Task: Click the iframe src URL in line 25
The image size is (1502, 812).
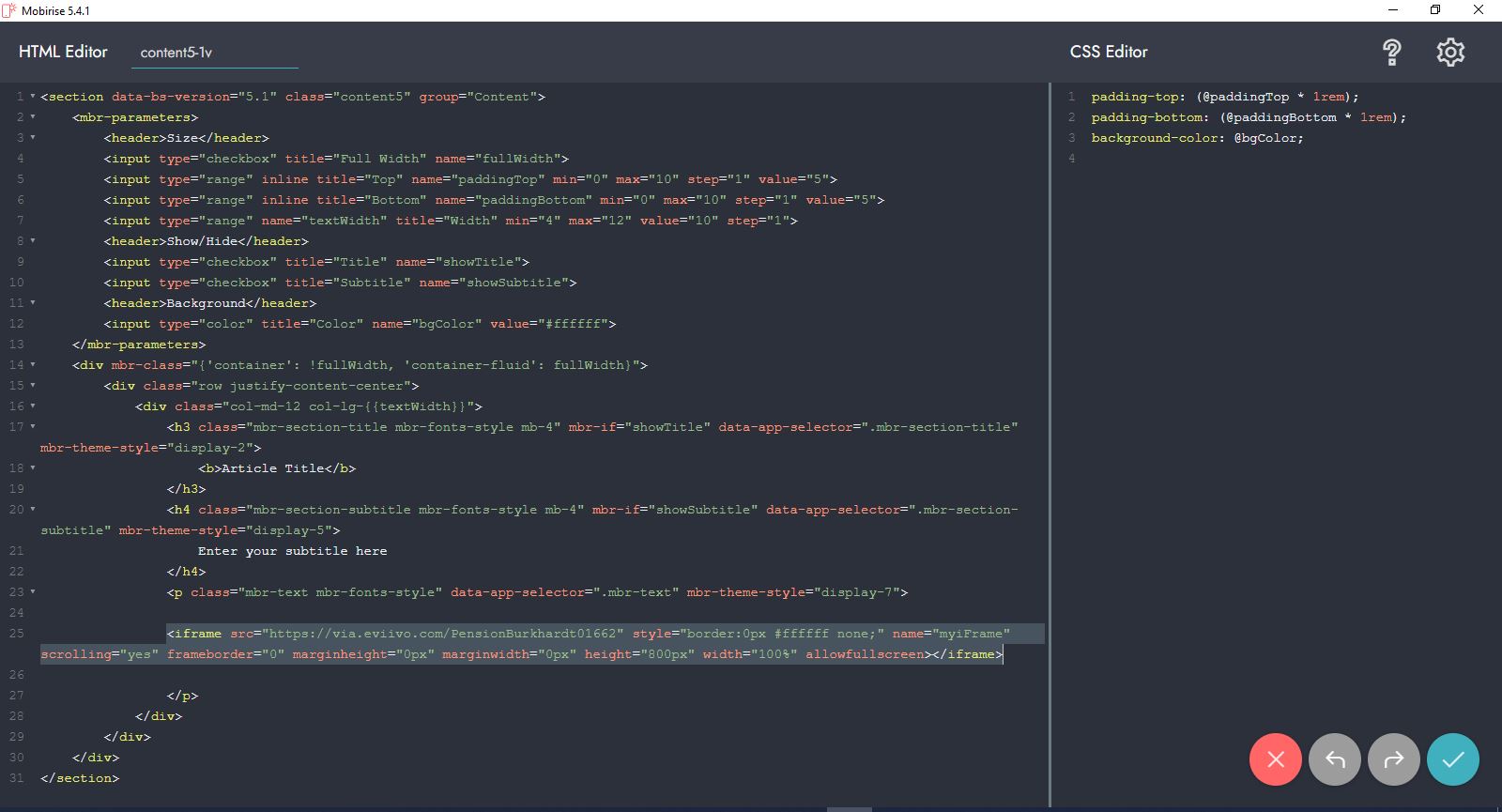Action: click(x=446, y=634)
